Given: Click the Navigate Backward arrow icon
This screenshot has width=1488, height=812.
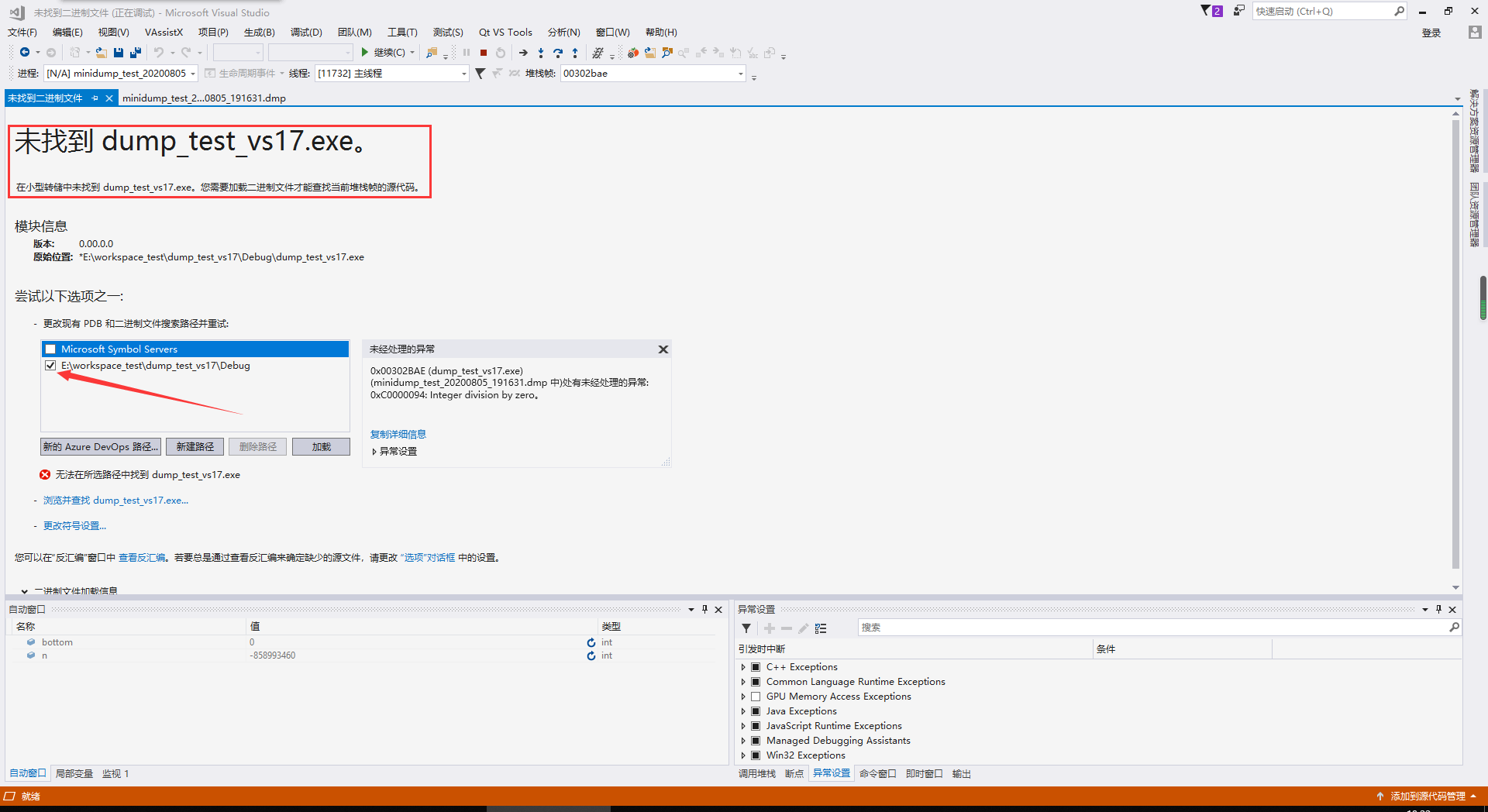Looking at the screenshot, I should pos(25,53).
